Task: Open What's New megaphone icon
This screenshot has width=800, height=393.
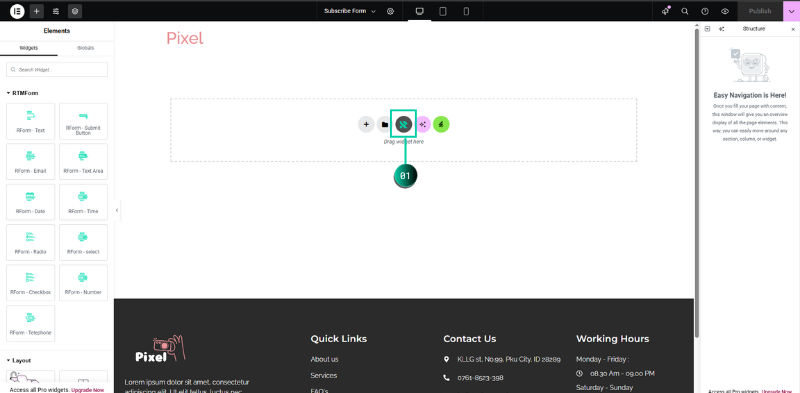Action: pyautogui.click(x=665, y=11)
